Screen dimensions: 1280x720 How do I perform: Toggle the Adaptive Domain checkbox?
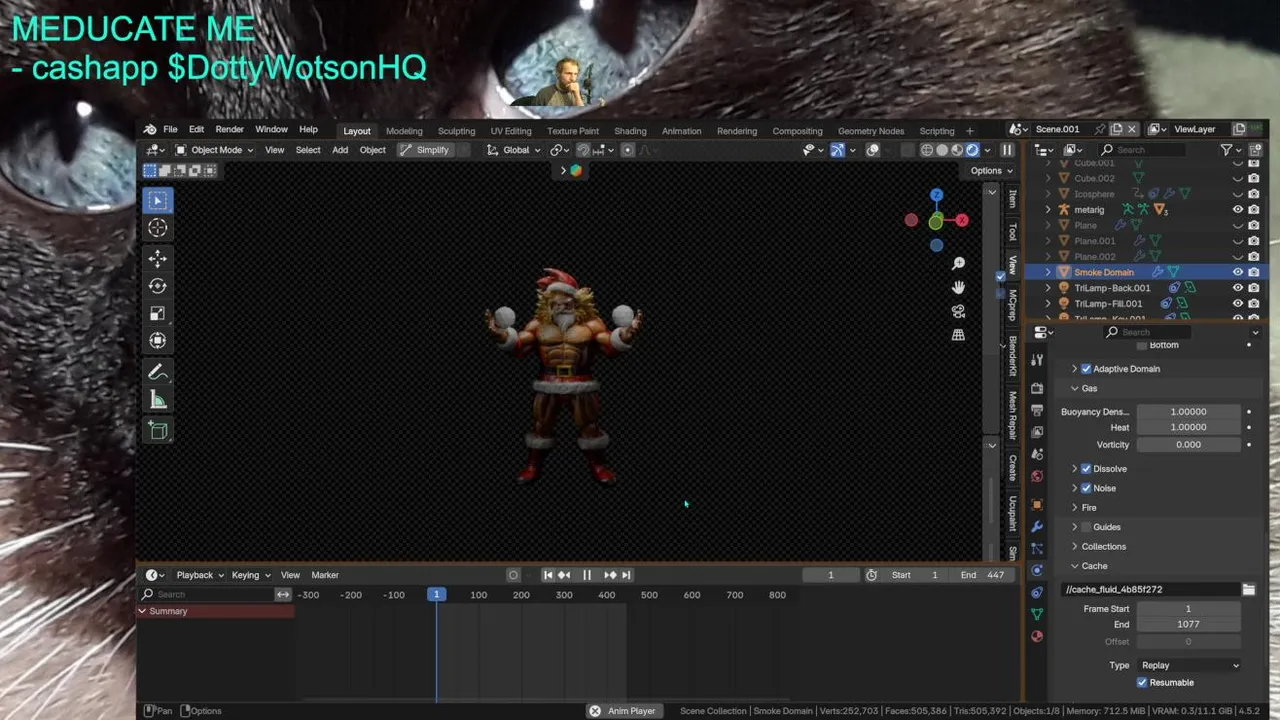click(x=1086, y=369)
